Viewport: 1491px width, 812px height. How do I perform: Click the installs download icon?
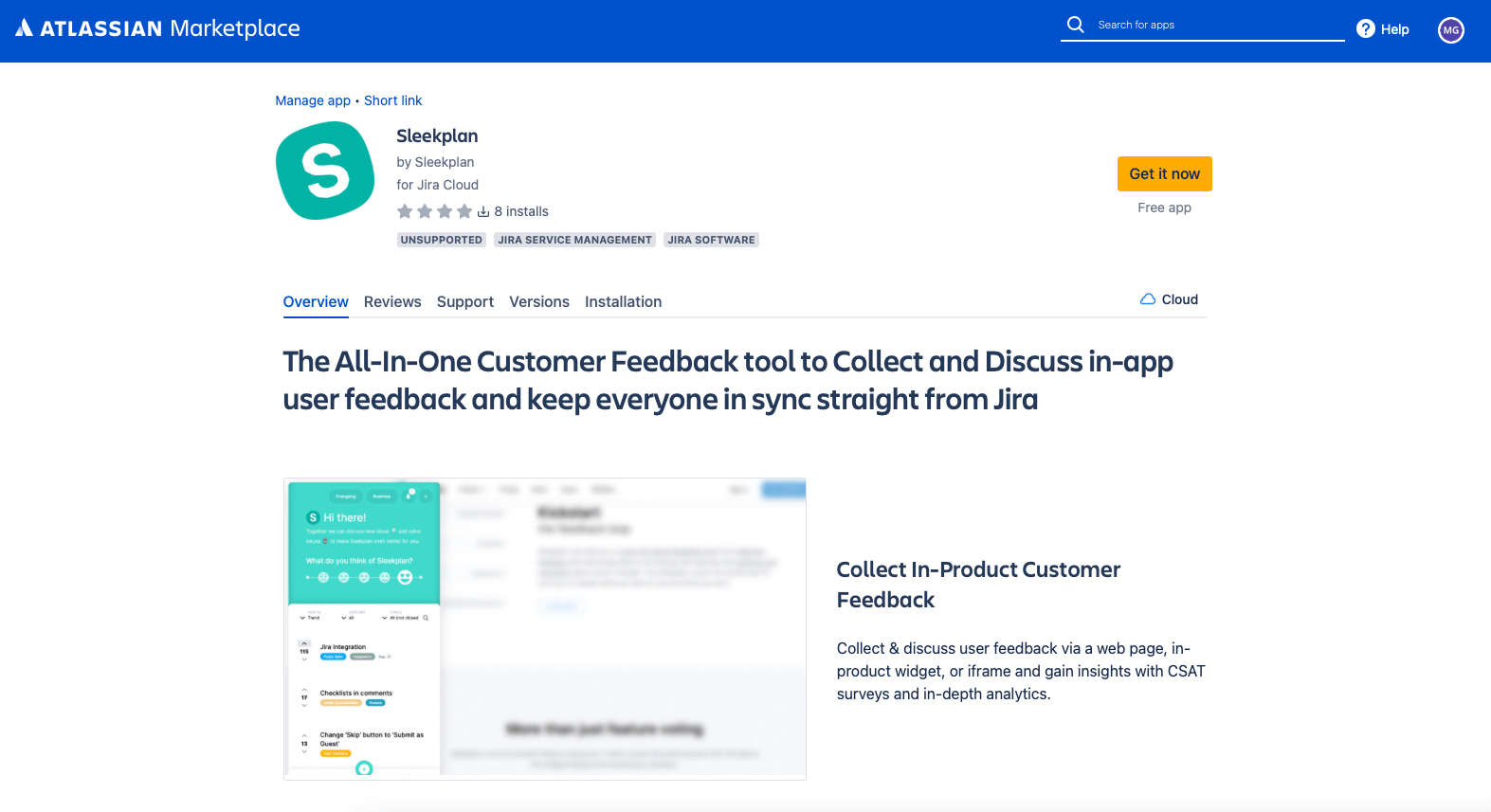coord(483,211)
